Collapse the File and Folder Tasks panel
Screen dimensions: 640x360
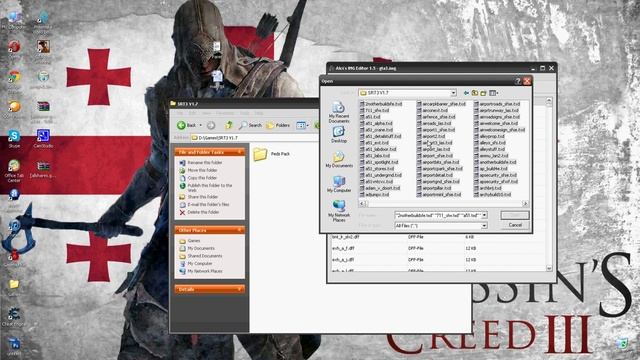240,152
